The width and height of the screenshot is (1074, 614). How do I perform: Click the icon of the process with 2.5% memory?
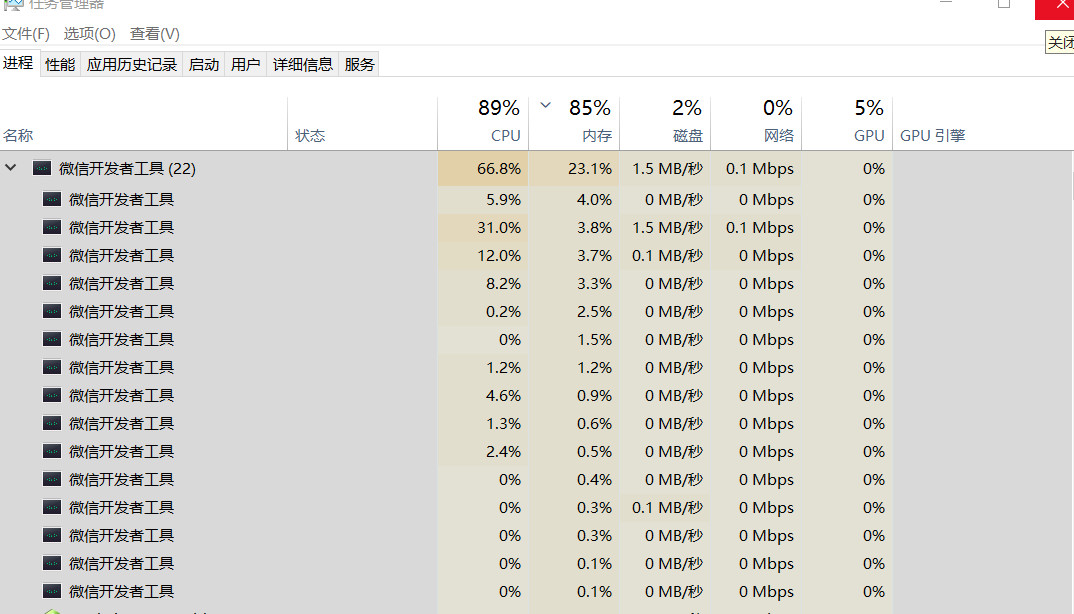[52, 311]
